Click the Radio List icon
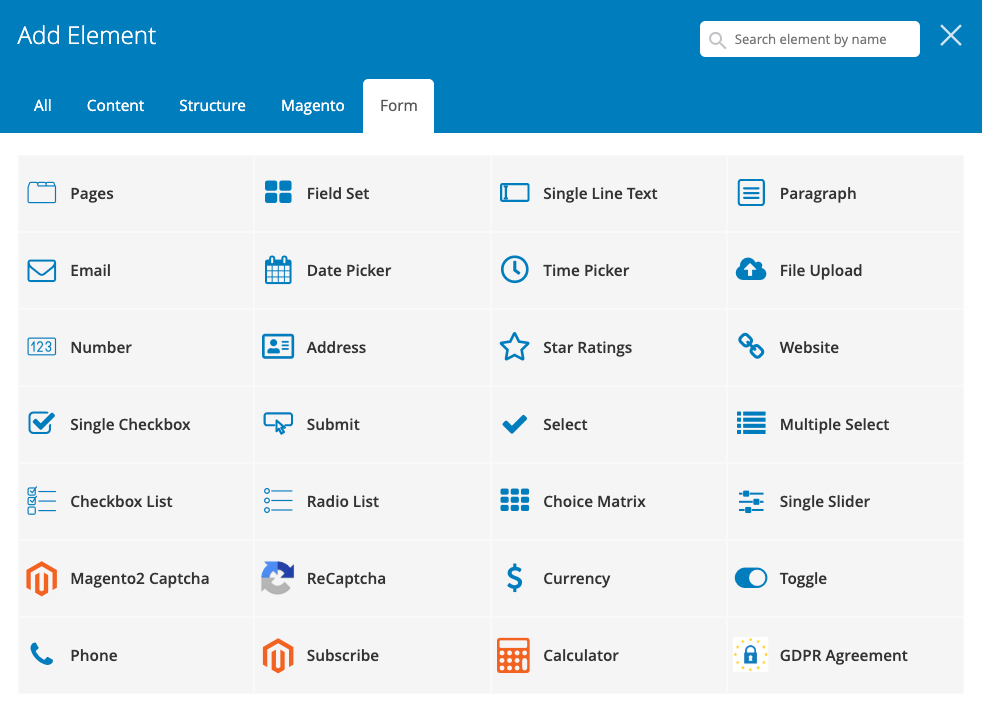 click(x=278, y=501)
